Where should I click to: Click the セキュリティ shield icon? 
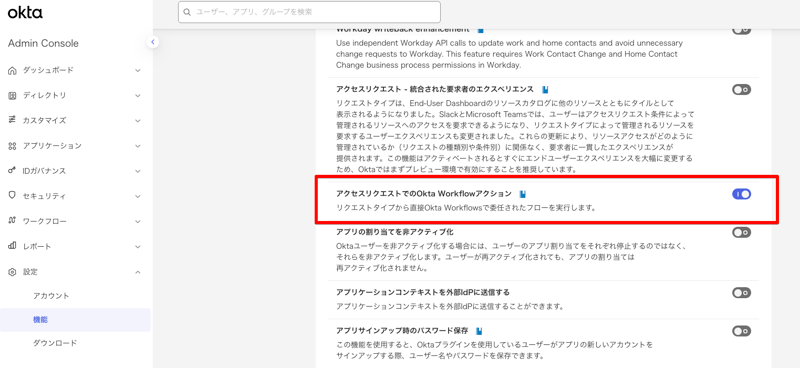(x=13, y=196)
